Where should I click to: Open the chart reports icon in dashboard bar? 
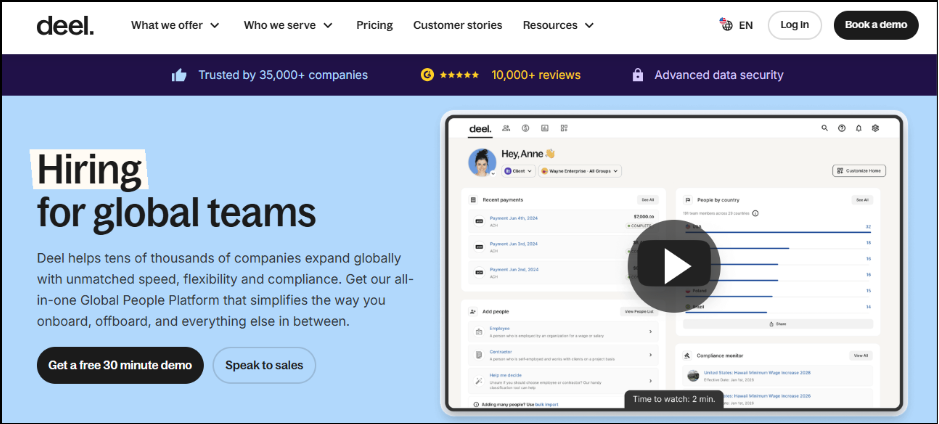pos(544,128)
